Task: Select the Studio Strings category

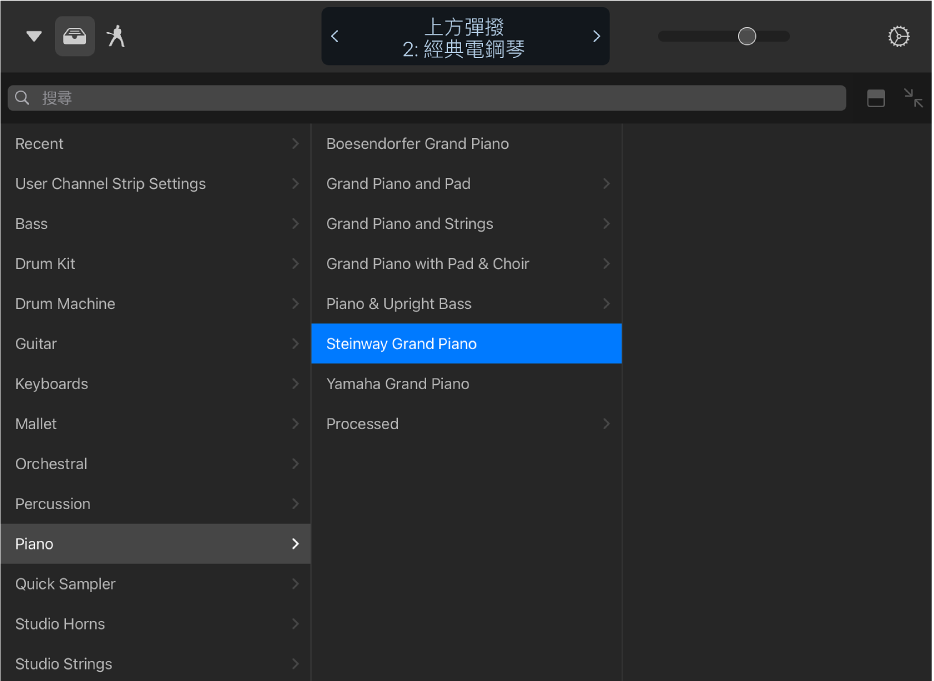Action: click(156, 663)
